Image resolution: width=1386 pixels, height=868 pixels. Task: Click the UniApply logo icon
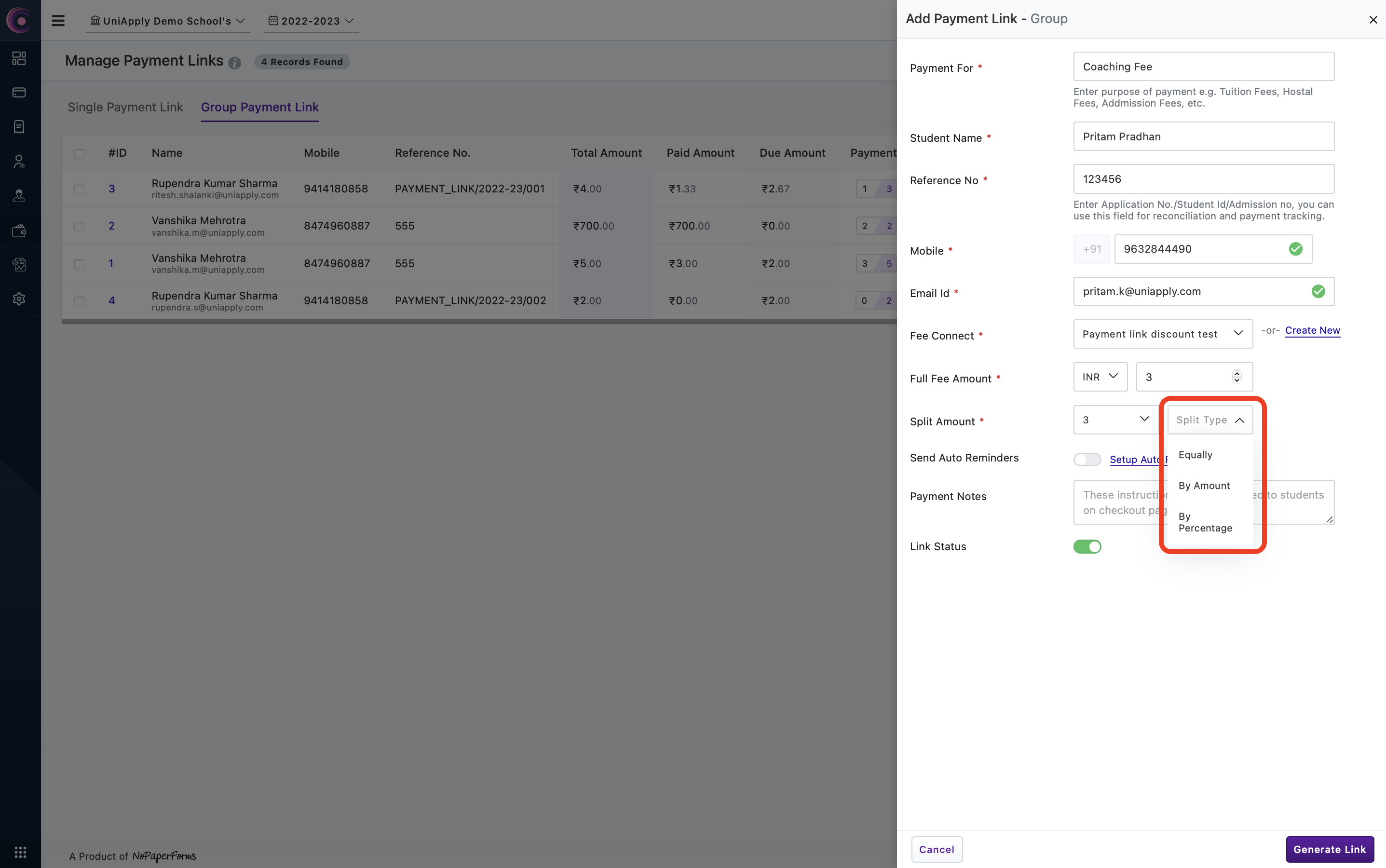click(19, 20)
